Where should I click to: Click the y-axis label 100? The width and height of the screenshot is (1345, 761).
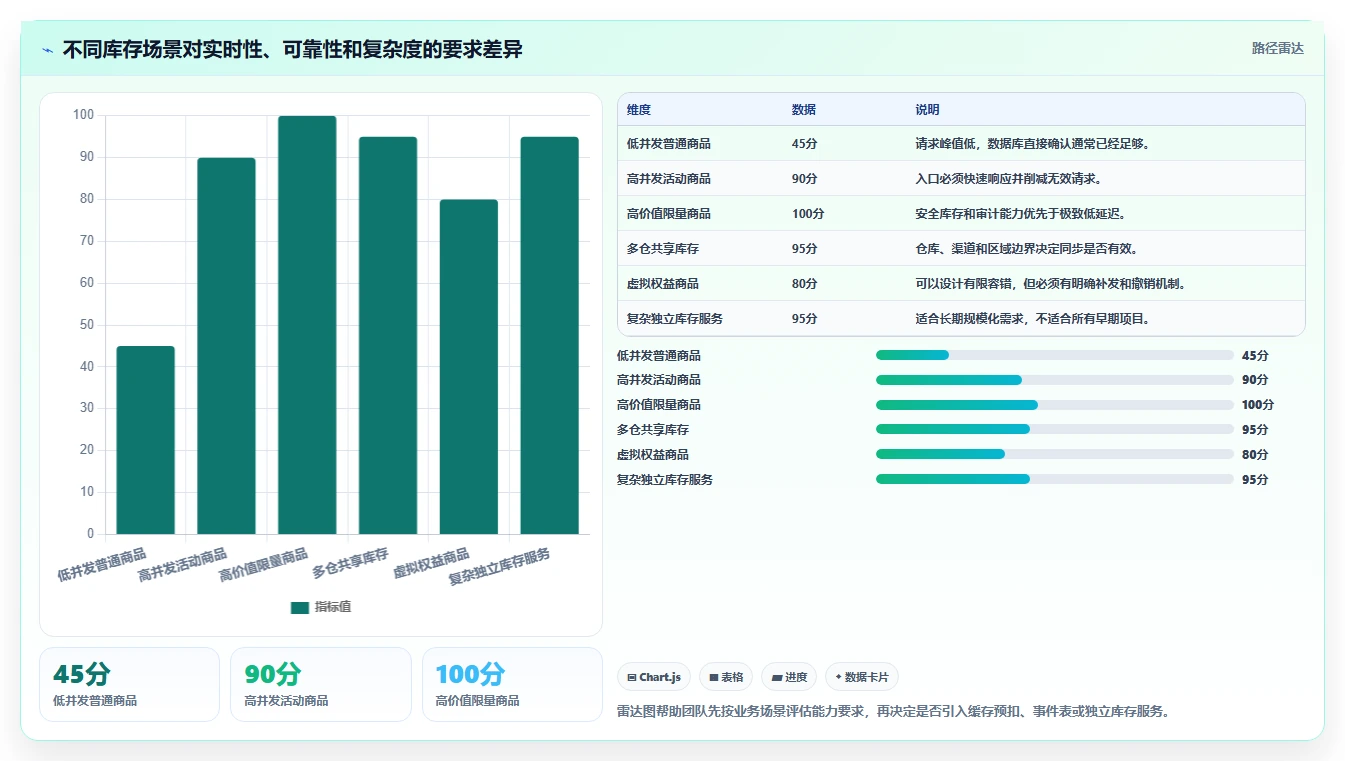(x=83, y=115)
